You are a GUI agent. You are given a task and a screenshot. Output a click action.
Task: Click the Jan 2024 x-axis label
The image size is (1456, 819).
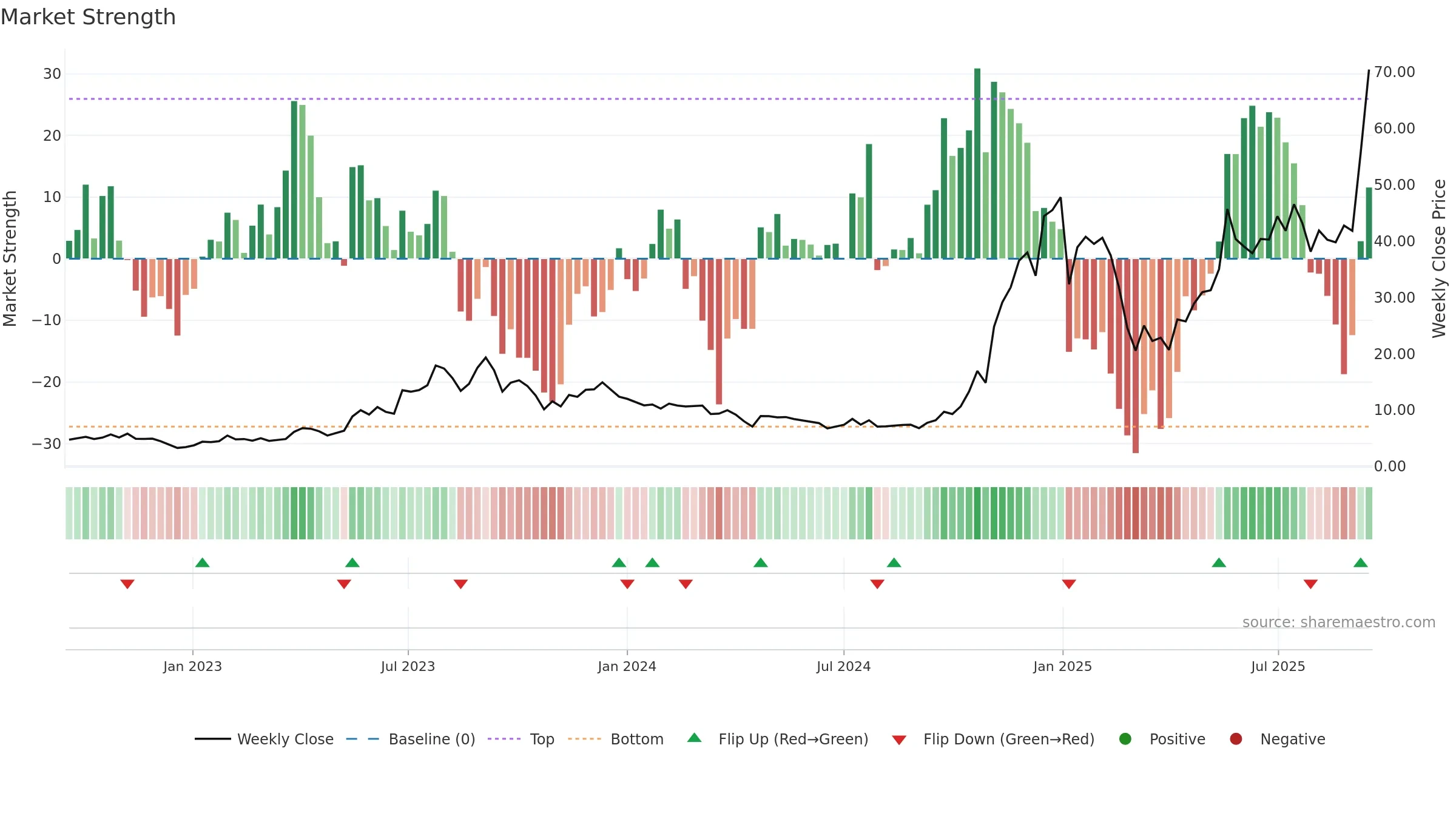627,667
